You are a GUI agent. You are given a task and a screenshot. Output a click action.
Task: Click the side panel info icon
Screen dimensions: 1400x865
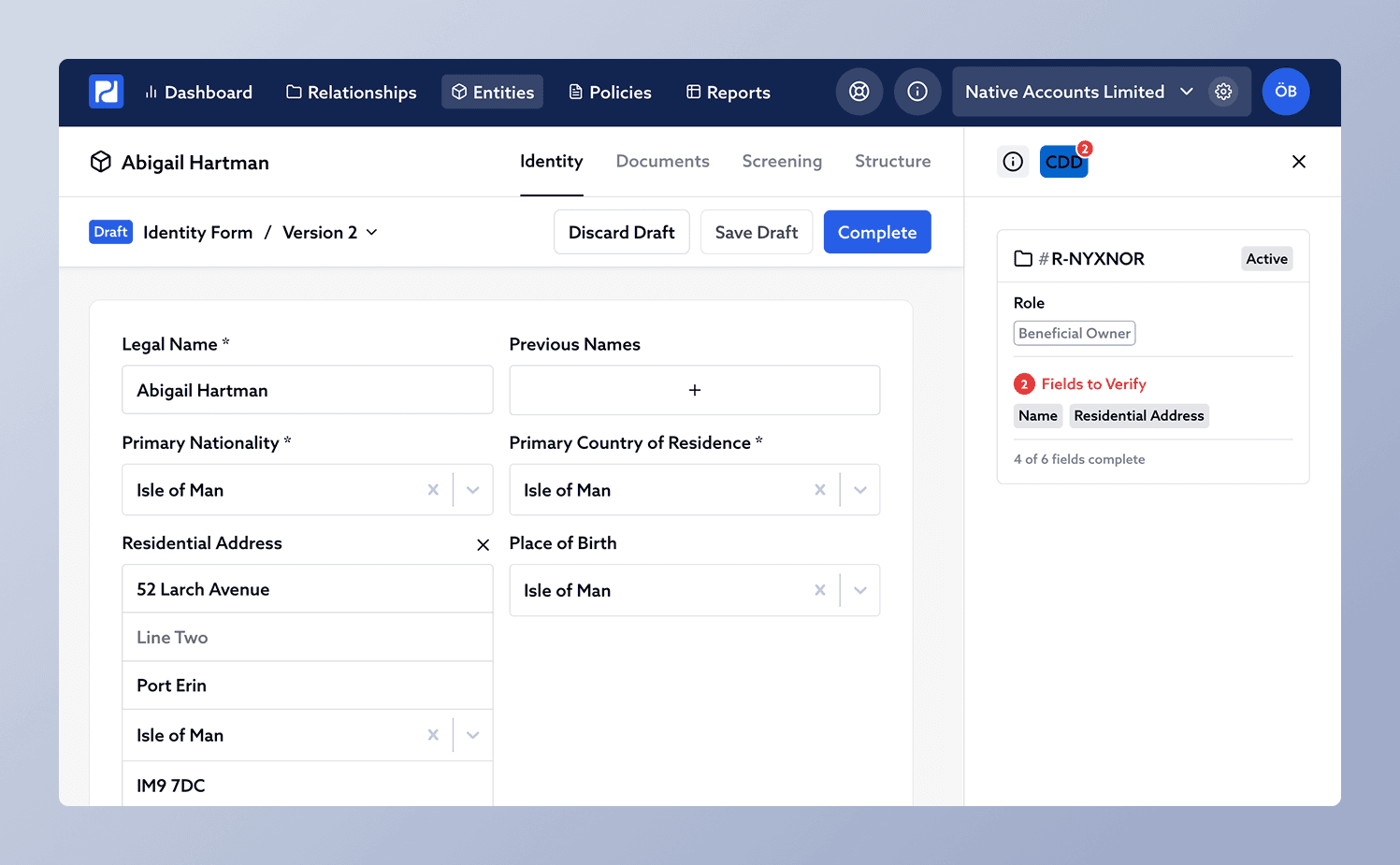(x=1013, y=162)
